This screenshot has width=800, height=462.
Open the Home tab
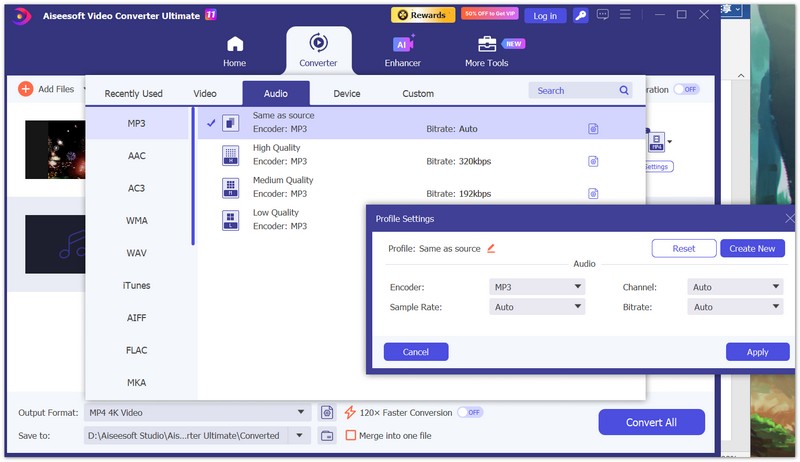point(235,52)
